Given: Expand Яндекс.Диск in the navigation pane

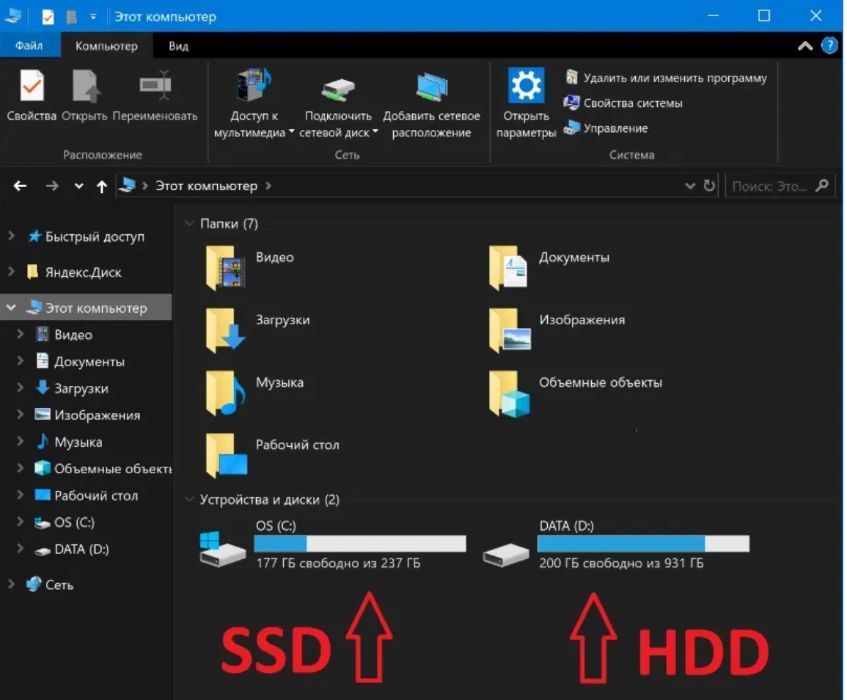Looking at the screenshot, I should click(11, 271).
